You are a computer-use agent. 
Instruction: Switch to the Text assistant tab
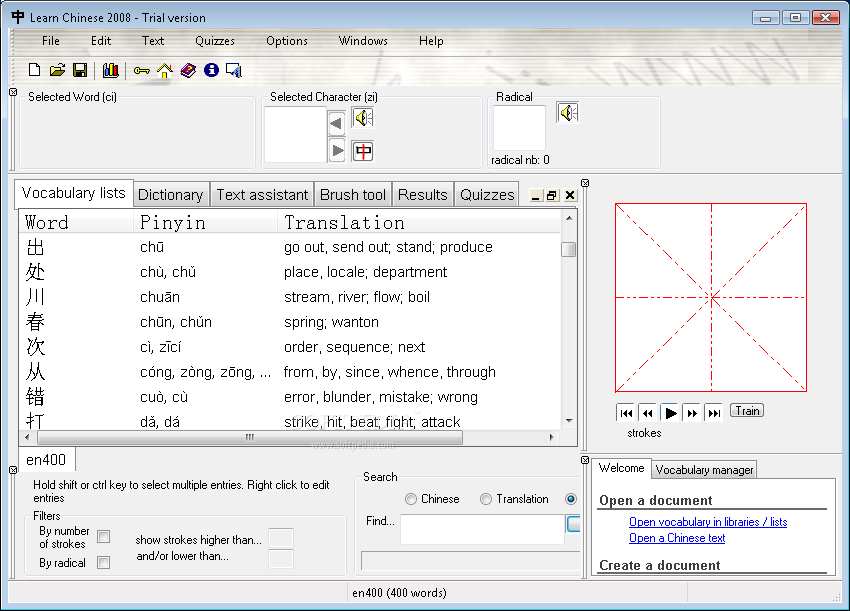click(262, 195)
